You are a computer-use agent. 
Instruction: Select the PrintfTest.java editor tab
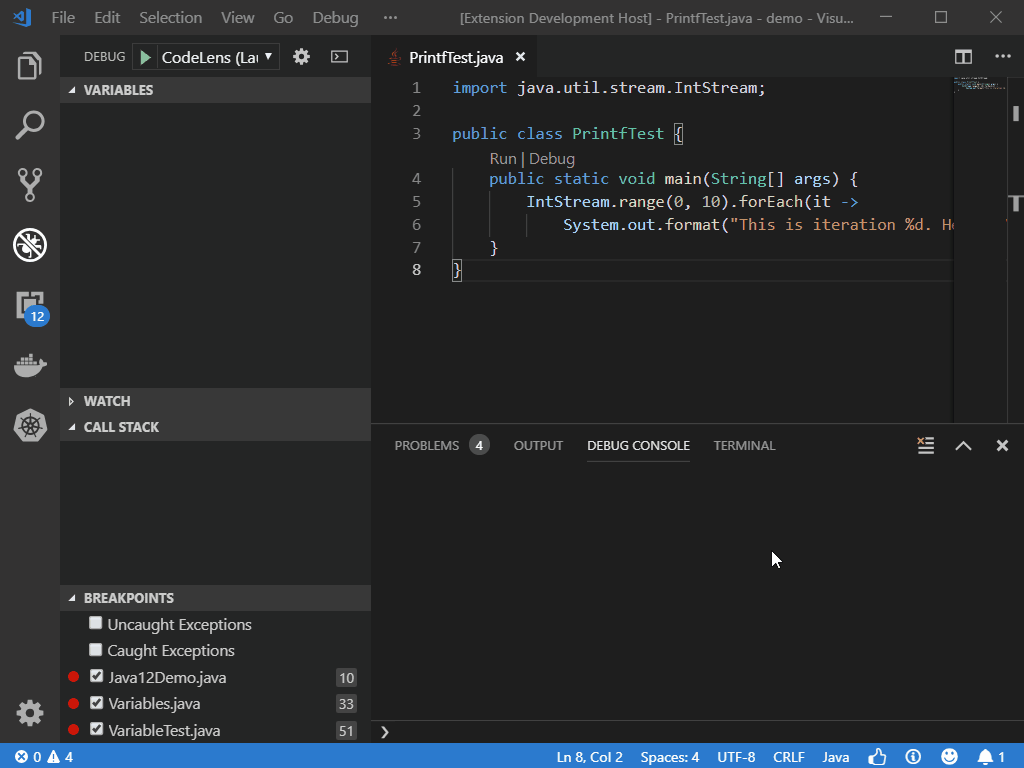456,57
